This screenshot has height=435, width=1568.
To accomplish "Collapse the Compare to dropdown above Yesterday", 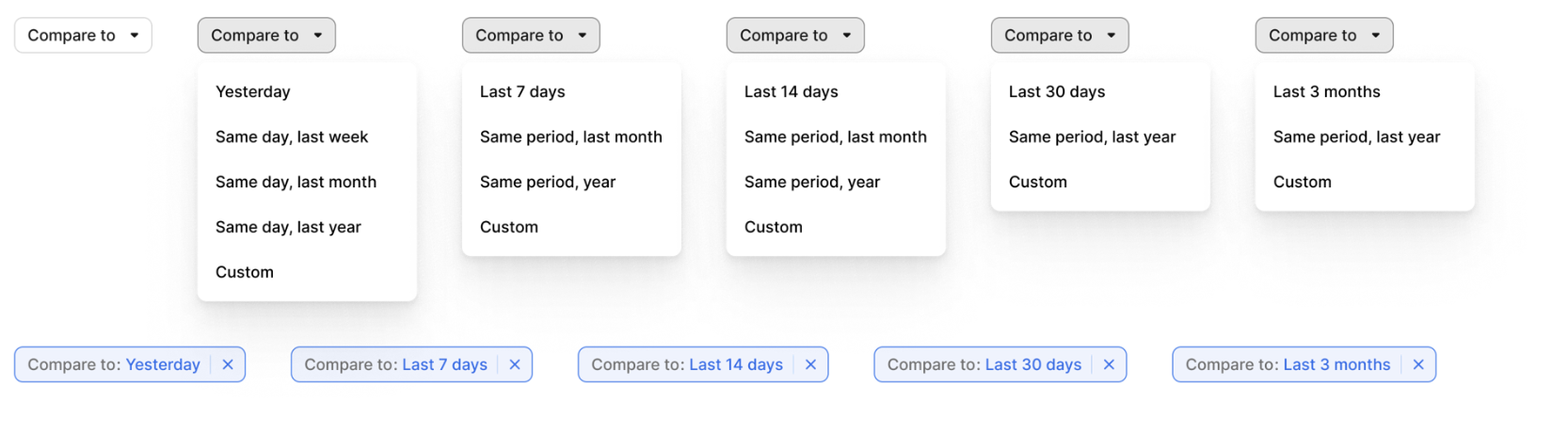I will coord(266,36).
